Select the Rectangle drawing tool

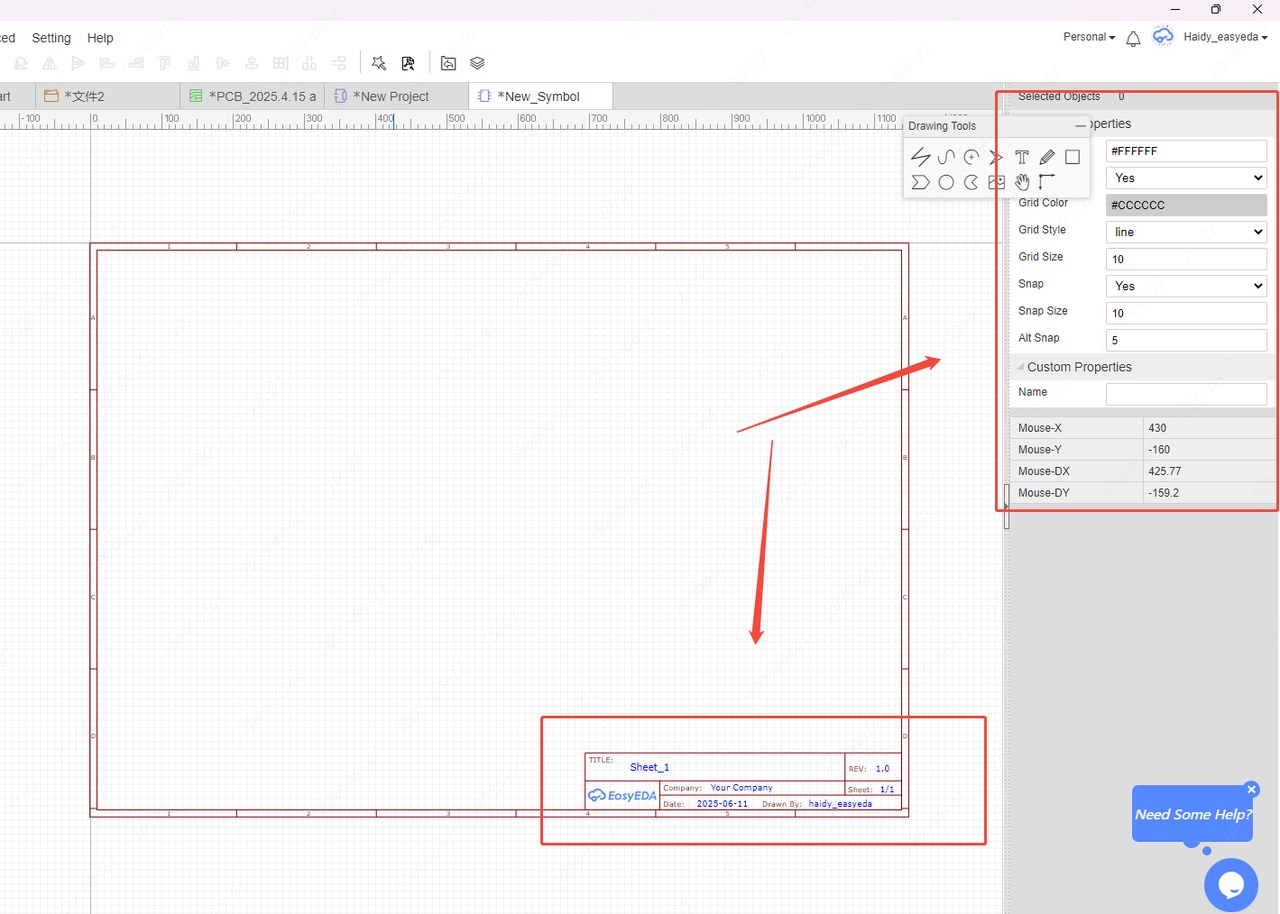[x=1072, y=157]
